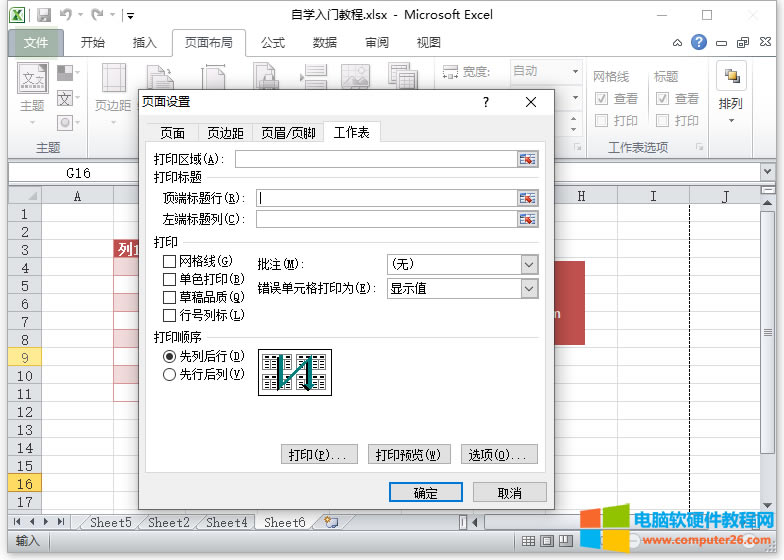Open the 排列 arrange dropdown in ribbon
This screenshot has height=560, width=784.
pos(731,104)
